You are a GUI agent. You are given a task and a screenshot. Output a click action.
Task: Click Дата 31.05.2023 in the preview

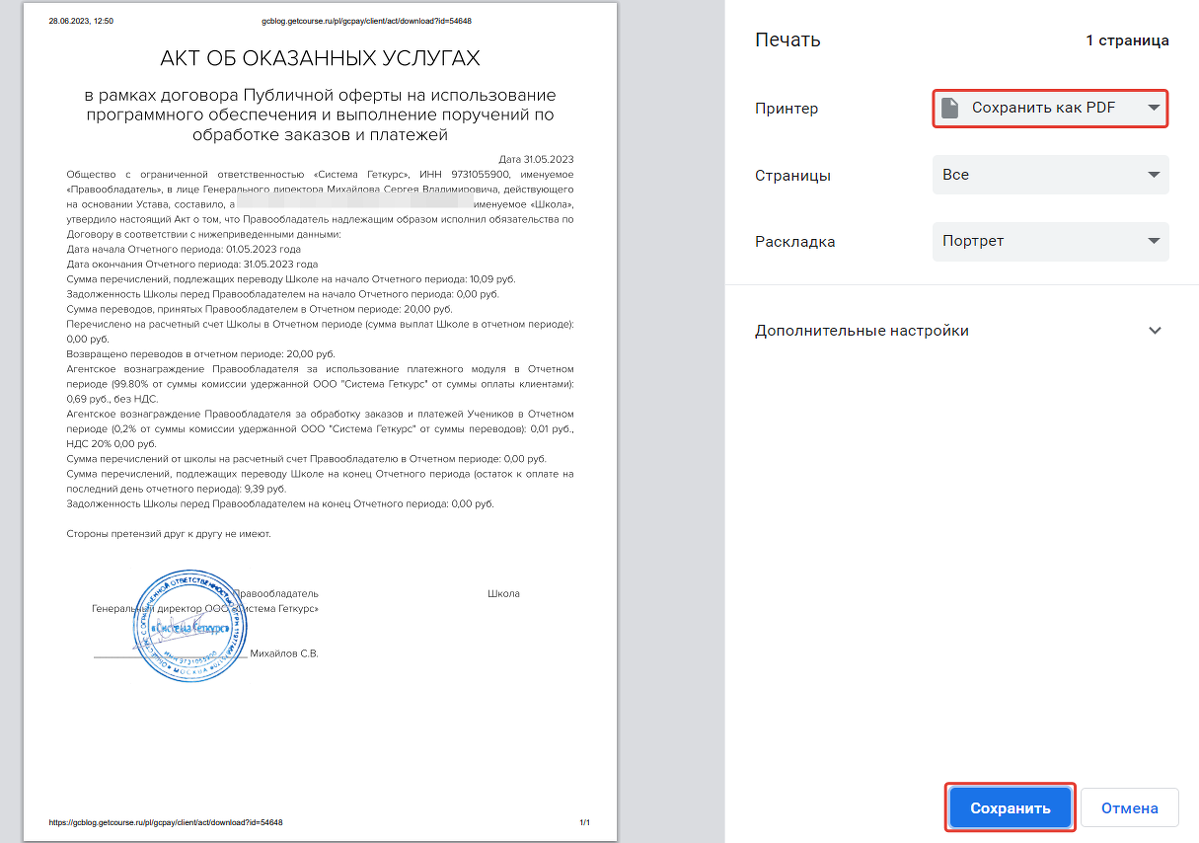tap(536, 159)
